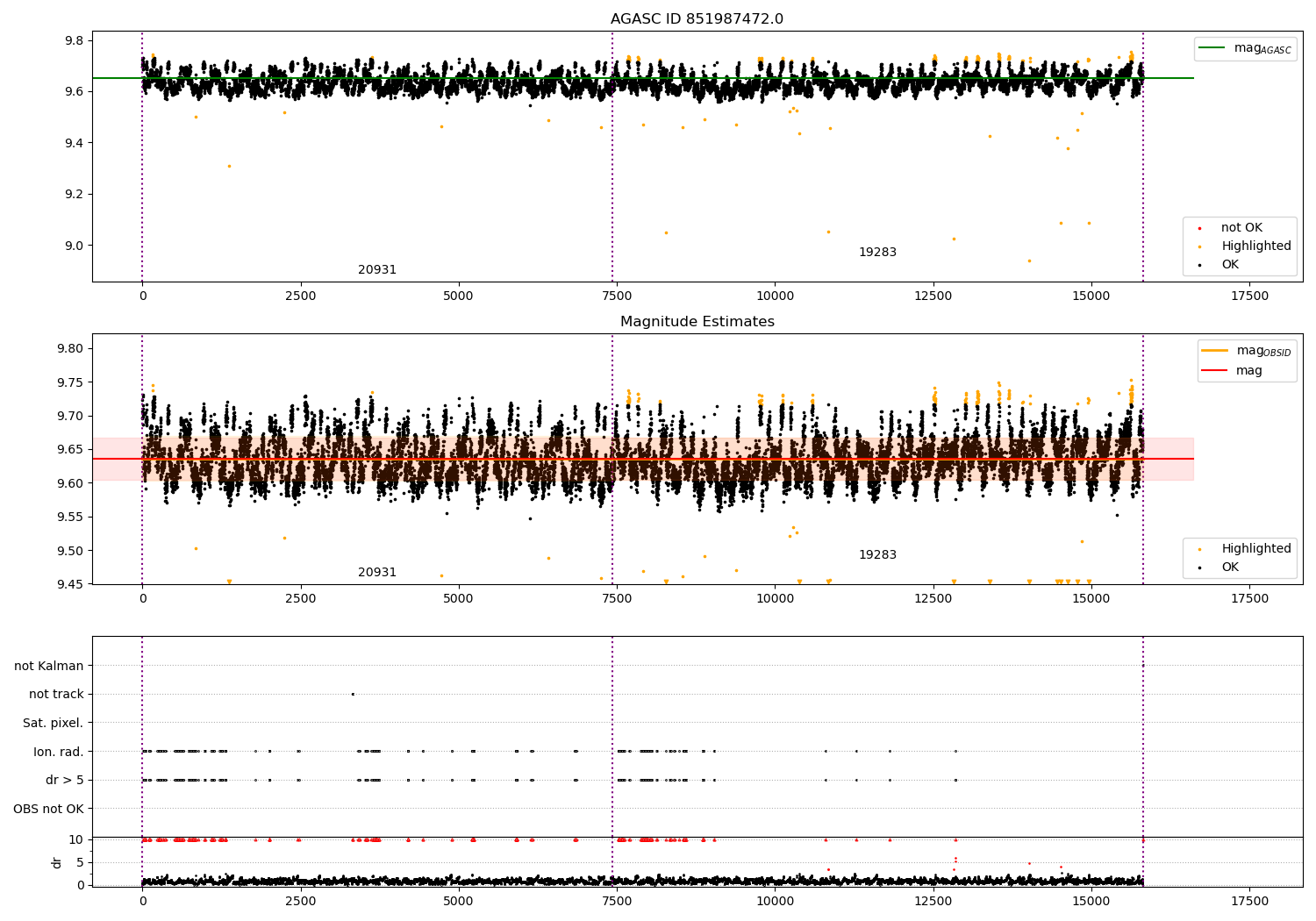
Task: Click the red mag legend line in middle plot
Action: [x=1215, y=370]
